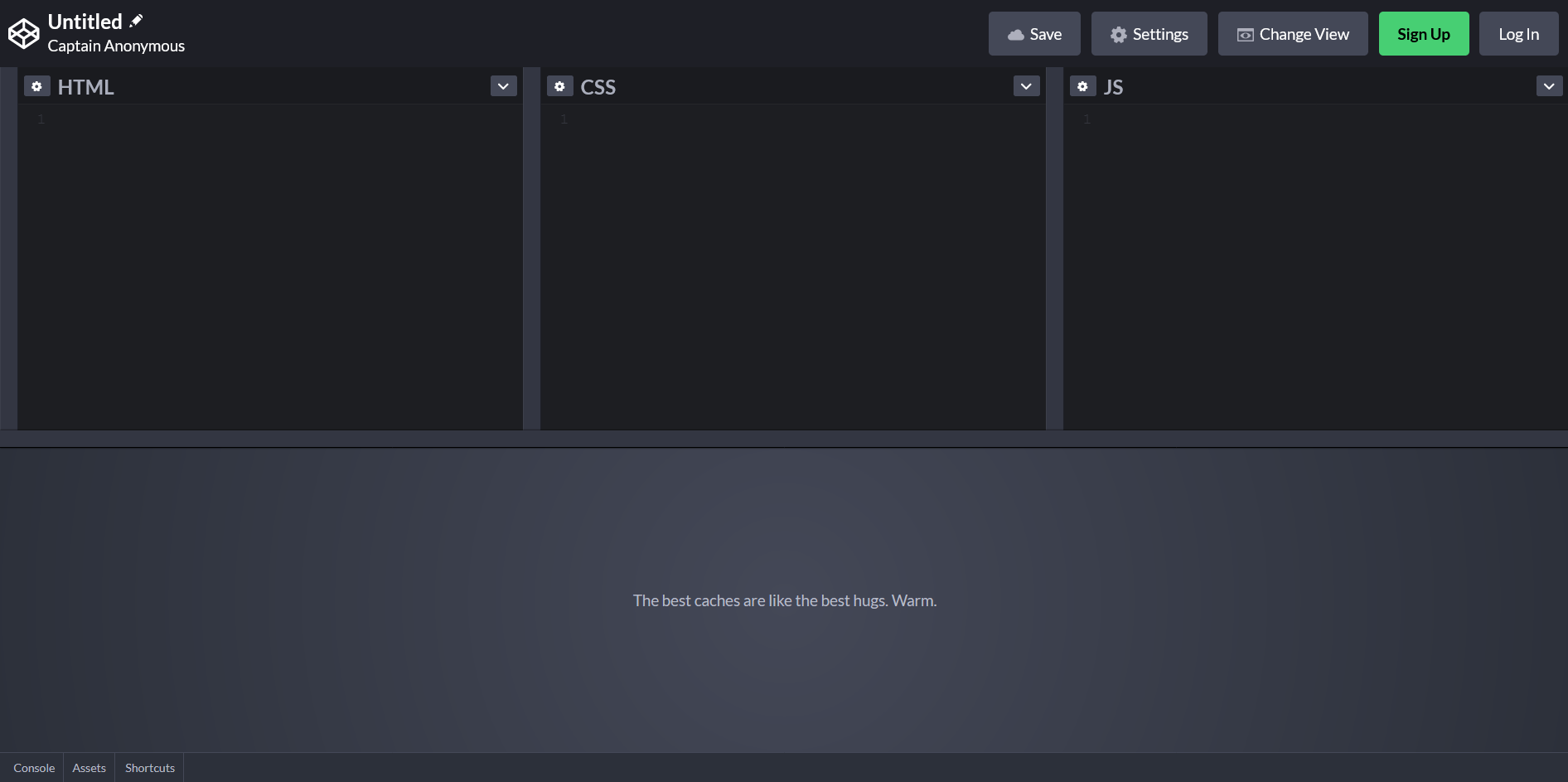
Task: Open pen Settings with gear button
Action: (x=1149, y=34)
